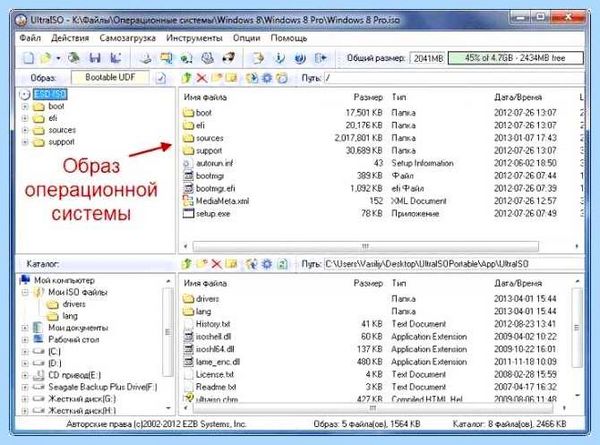Click Тип column header in local list

pos(399,283)
